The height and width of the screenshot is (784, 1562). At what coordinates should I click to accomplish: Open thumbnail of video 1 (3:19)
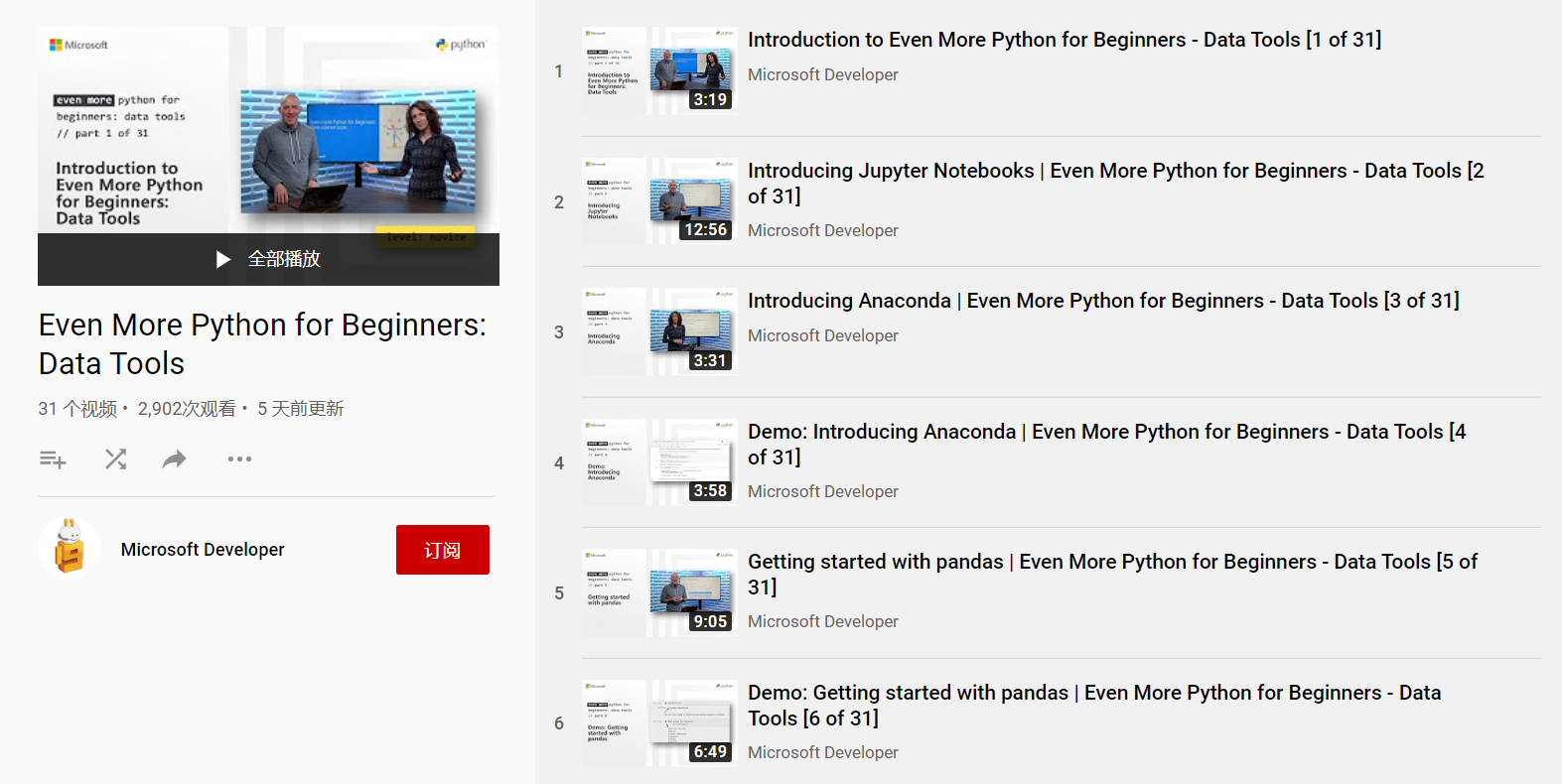(x=659, y=70)
